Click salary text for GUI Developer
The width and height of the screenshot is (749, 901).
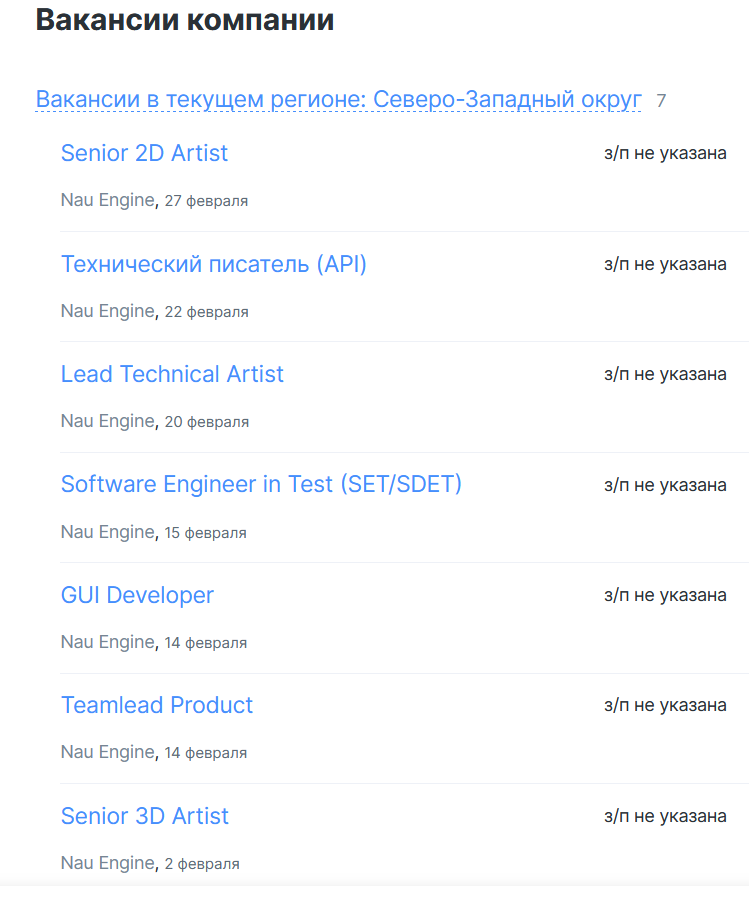pyautogui.click(x=665, y=595)
